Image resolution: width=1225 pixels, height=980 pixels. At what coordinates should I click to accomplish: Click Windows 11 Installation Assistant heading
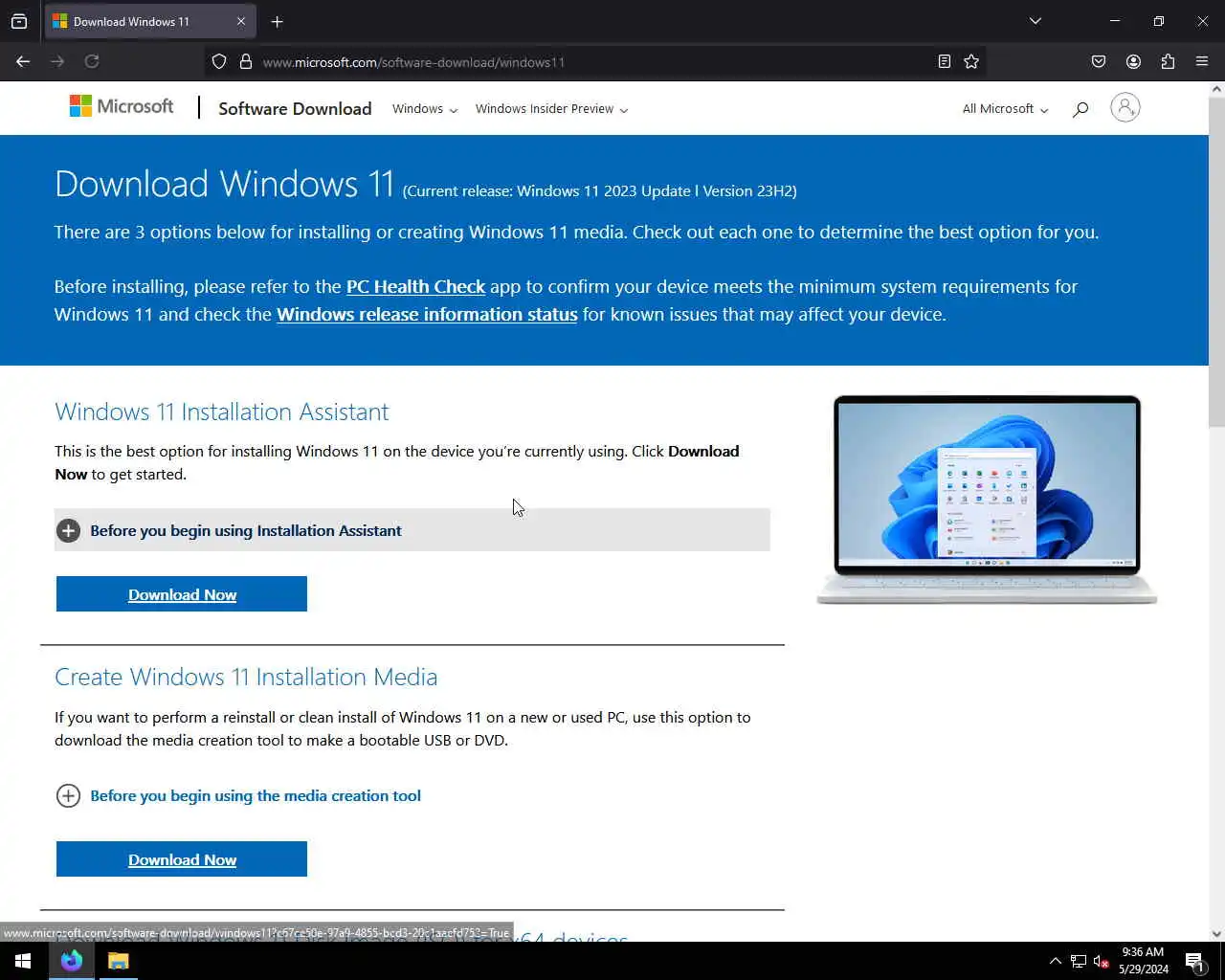click(222, 412)
